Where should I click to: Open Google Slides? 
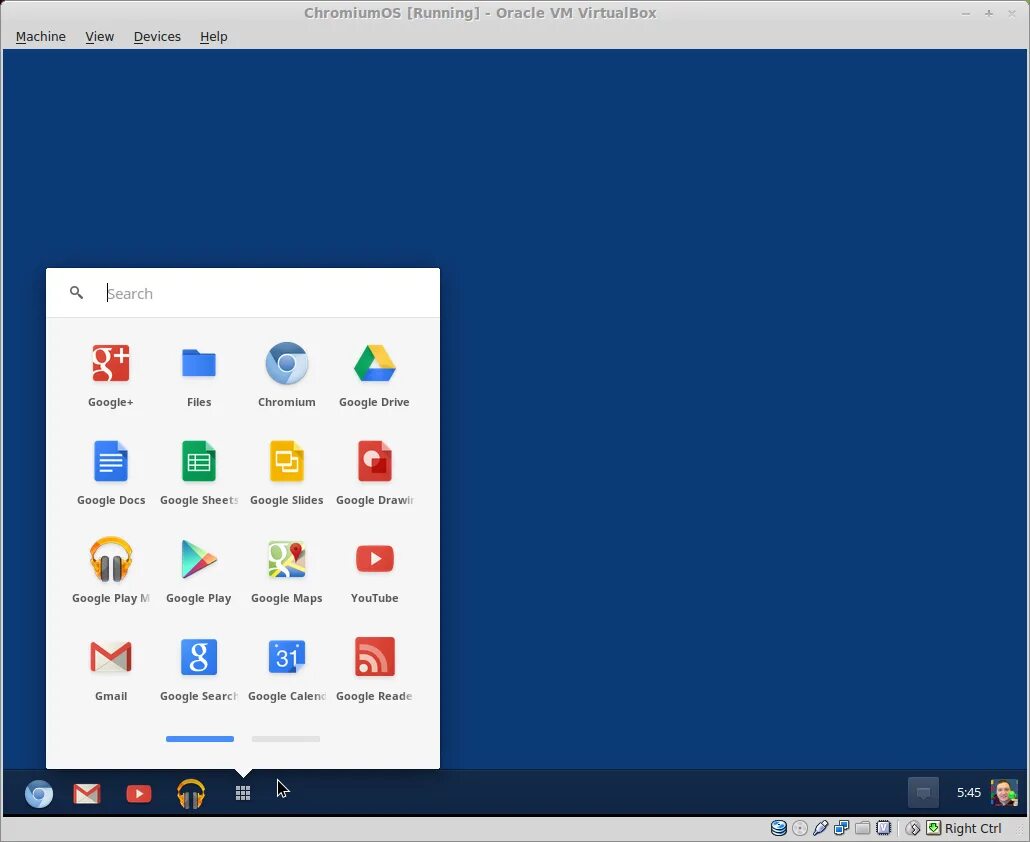(286, 461)
